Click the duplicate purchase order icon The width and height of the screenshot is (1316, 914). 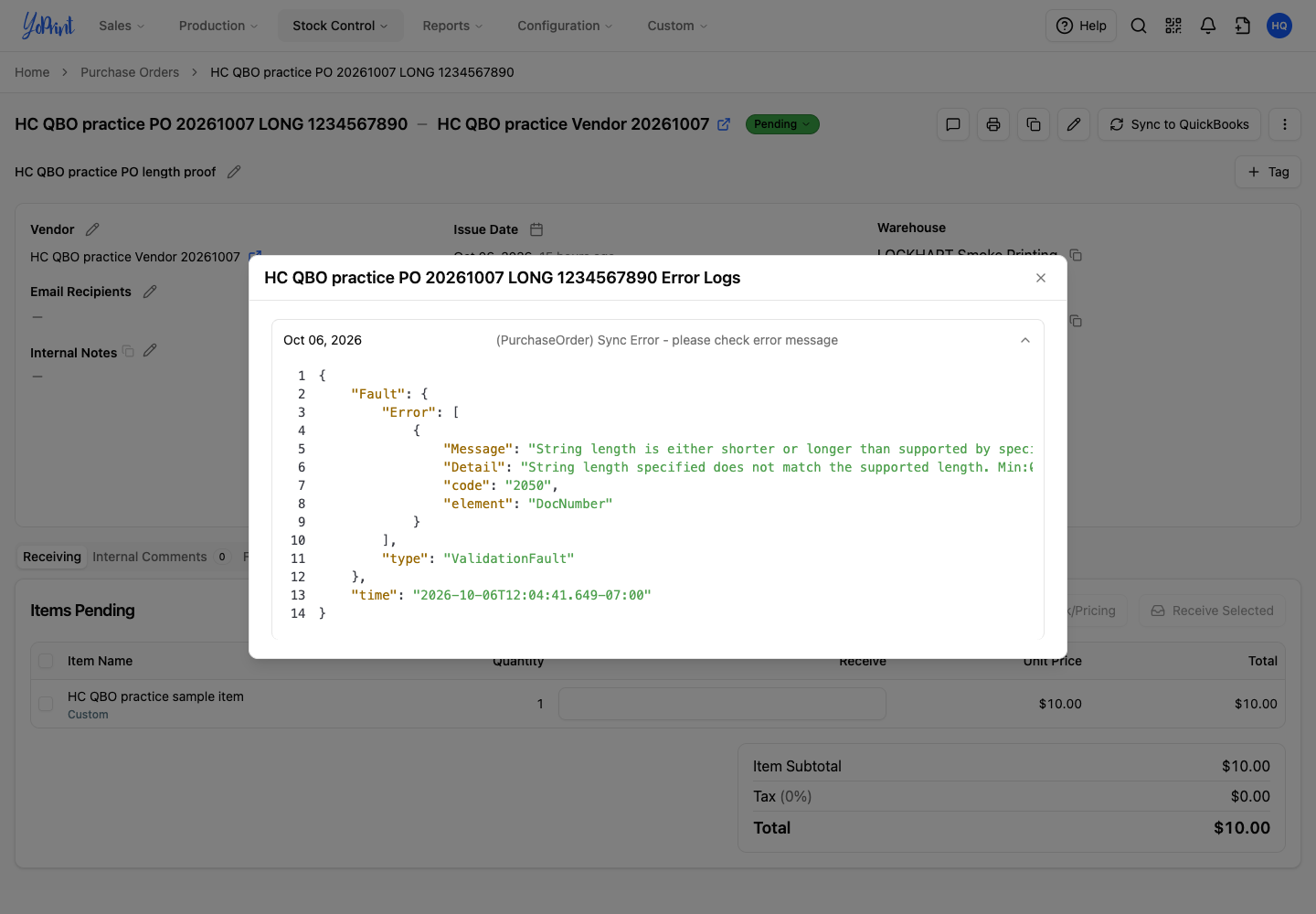[x=1034, y=124]
